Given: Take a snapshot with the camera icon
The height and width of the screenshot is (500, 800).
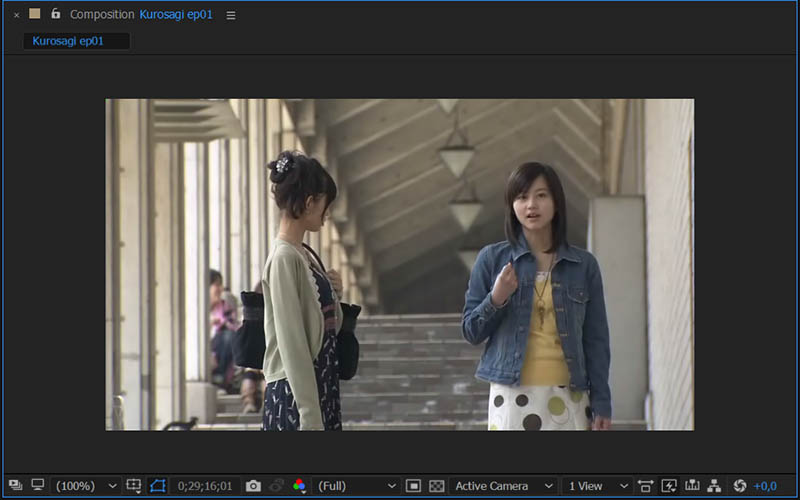Looking at the screenshot, I should point(253,486).
